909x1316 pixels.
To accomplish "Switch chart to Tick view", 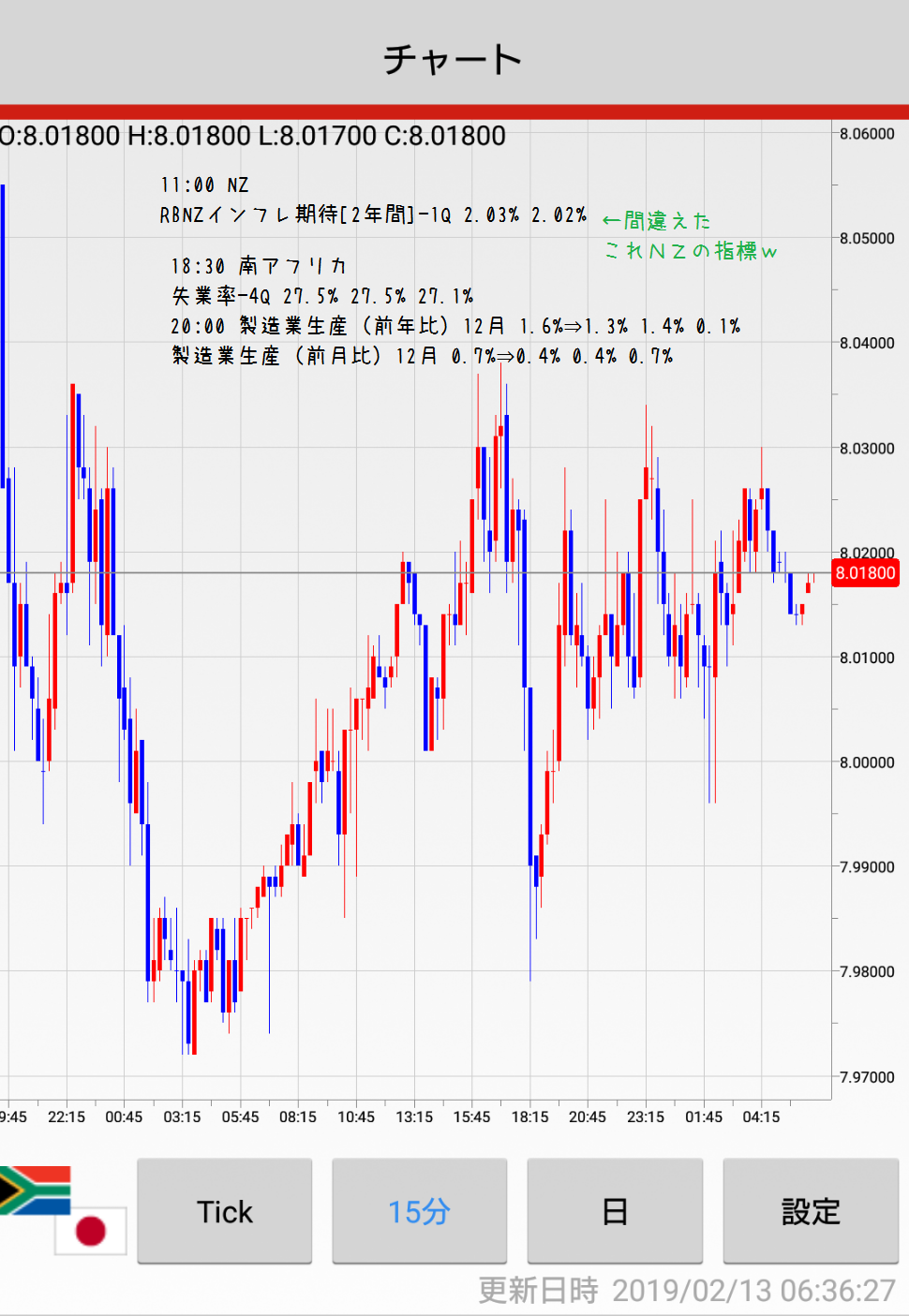I will [225, 1211].
